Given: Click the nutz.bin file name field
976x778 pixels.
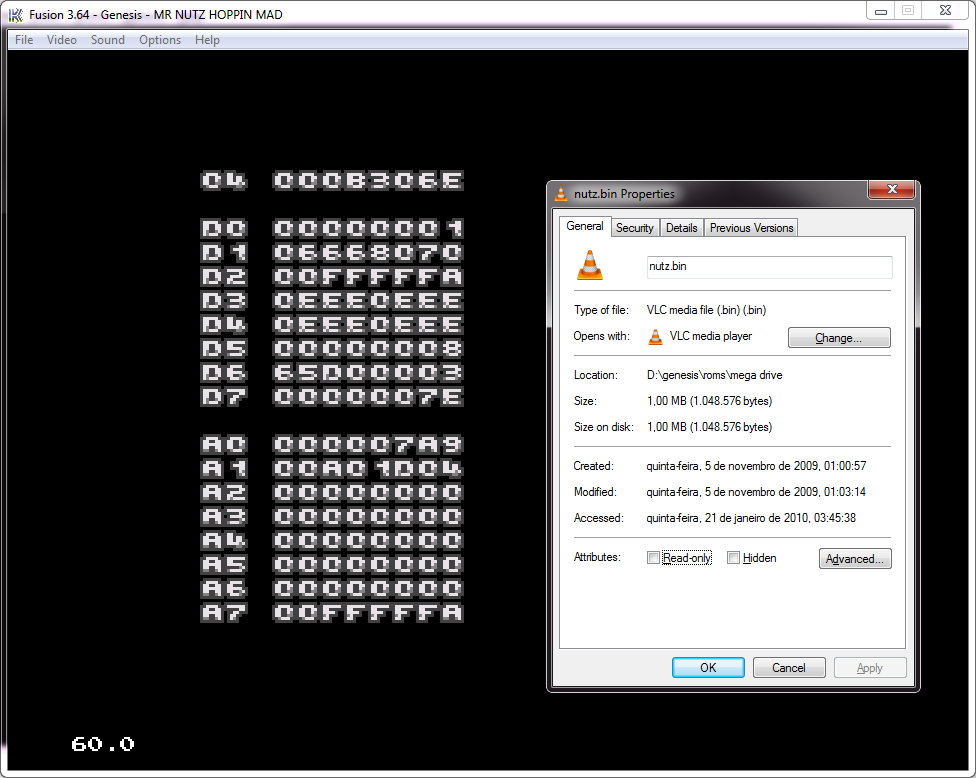Looking at the screenshot, I should coord(769,266).
